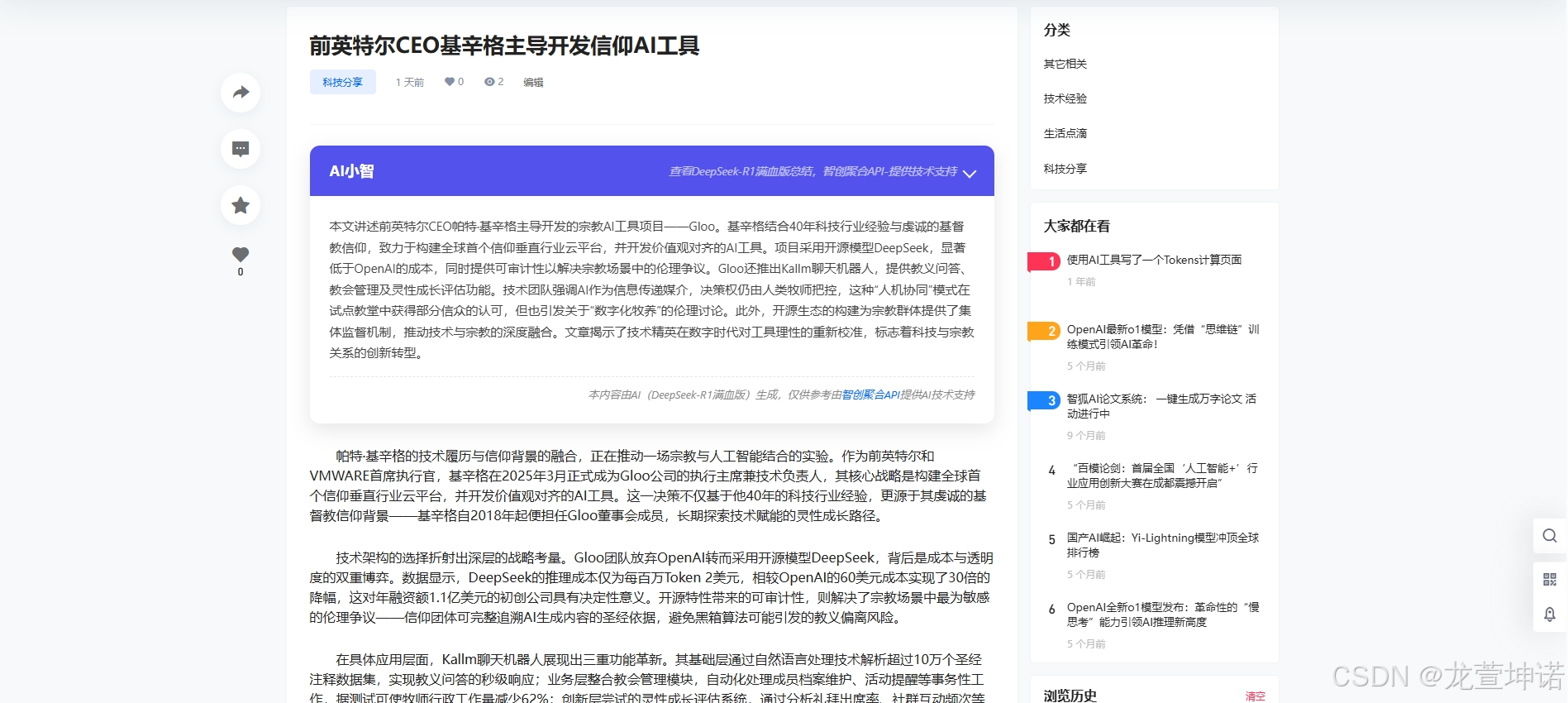Viewport: 1568px width, 703px height.
Task: Click the article title 前英特尔CEO基辛格主导开发信仰AI工具
Action: pyautogui.click(x=504, y=45)
